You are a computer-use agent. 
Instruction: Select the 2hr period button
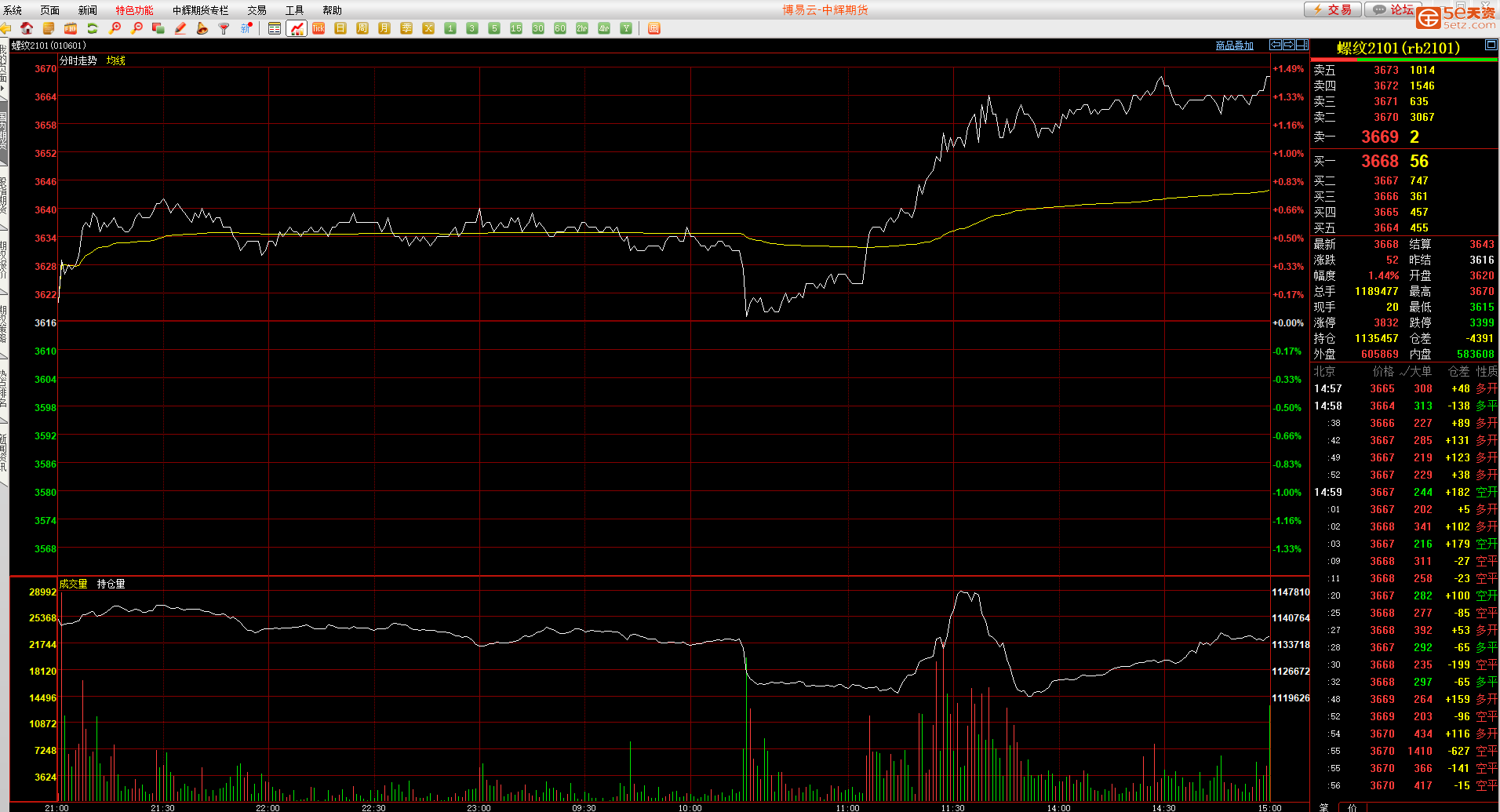click(x=582, y=28)
